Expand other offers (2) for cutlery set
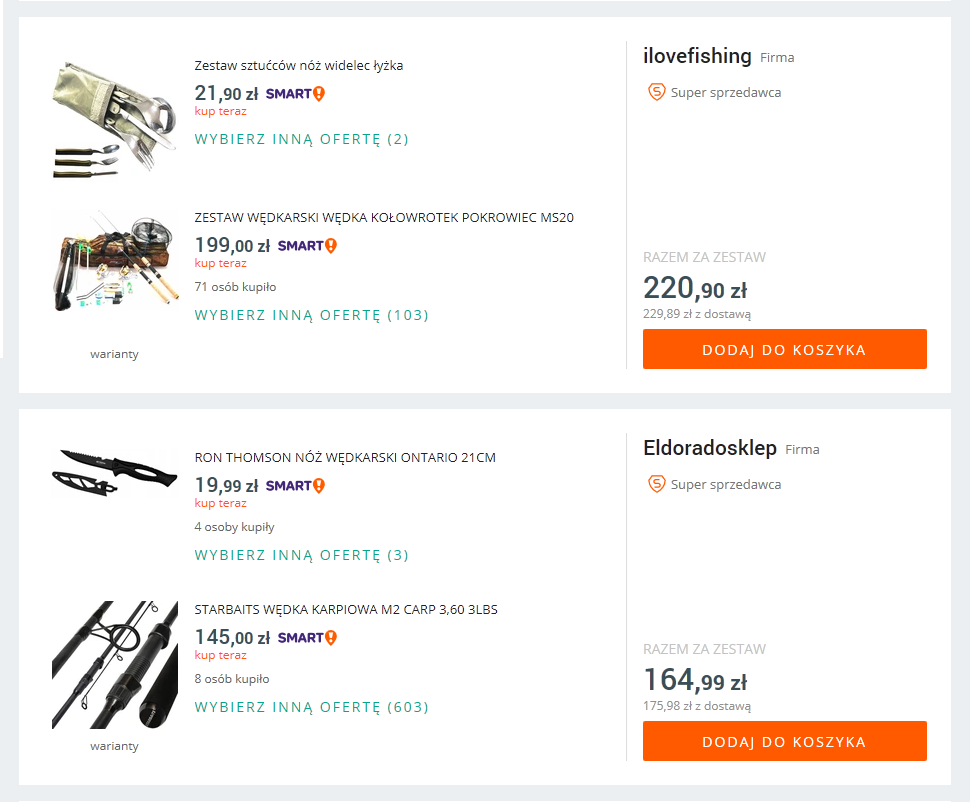Viewport: 970px width, 802px height. pos(301,139)
